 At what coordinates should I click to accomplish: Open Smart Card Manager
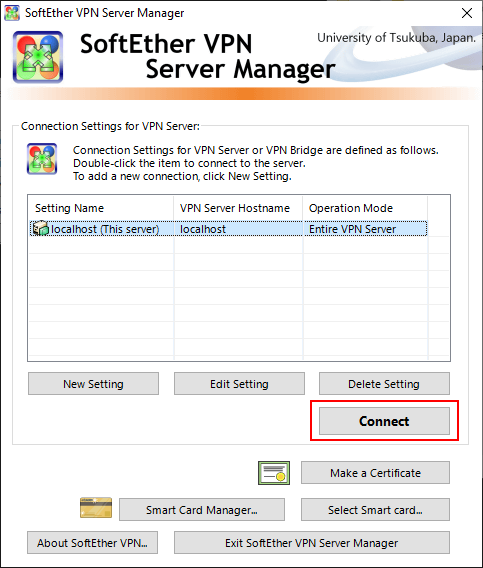pos(202,510)
